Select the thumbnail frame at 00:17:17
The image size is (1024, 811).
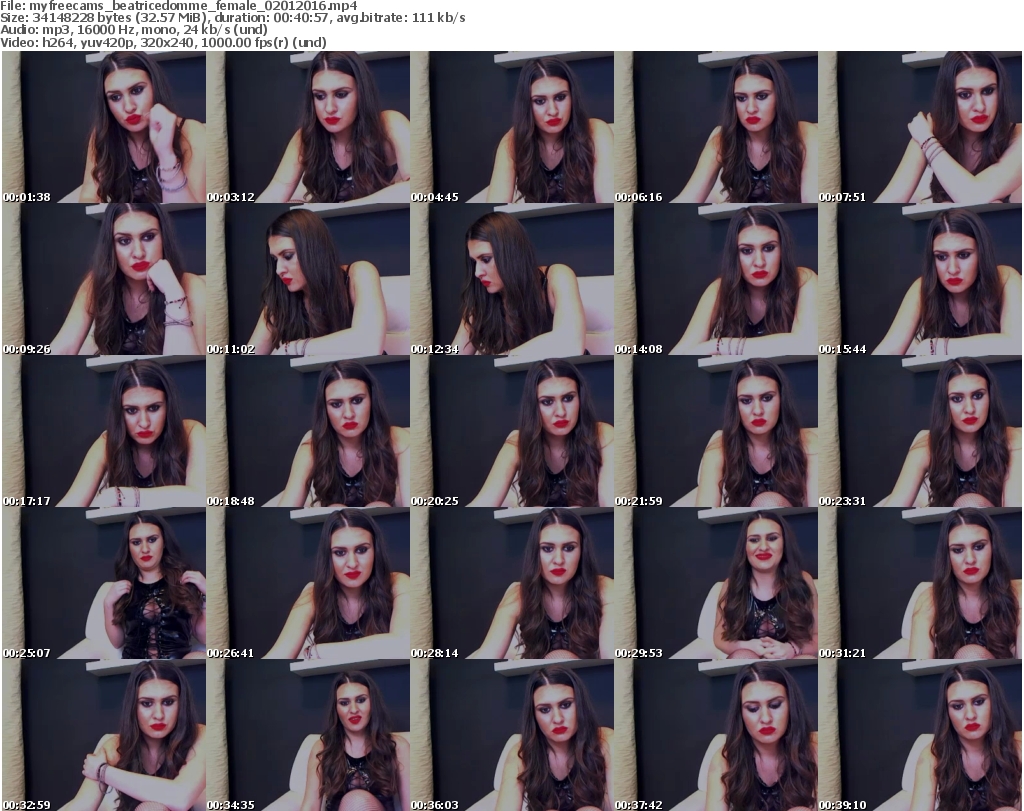coord(104,432)
